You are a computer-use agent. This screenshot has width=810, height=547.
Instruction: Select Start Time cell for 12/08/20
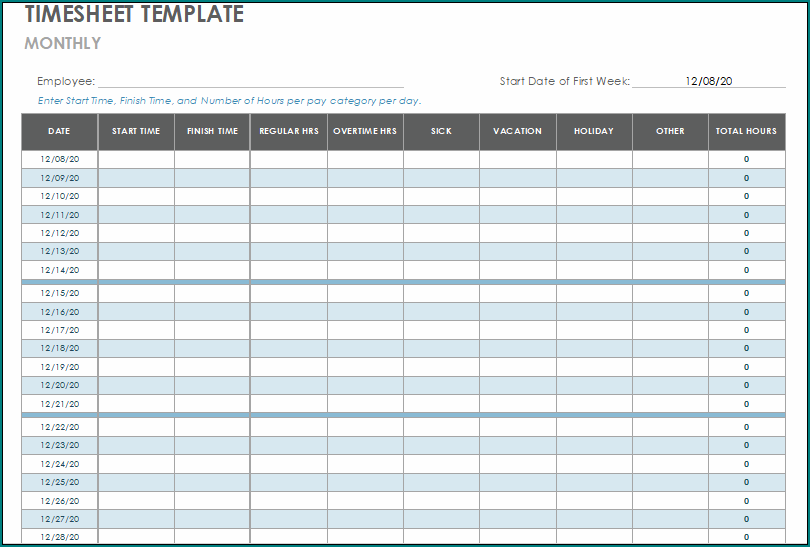pyautogui.click(x=136, y=160)
